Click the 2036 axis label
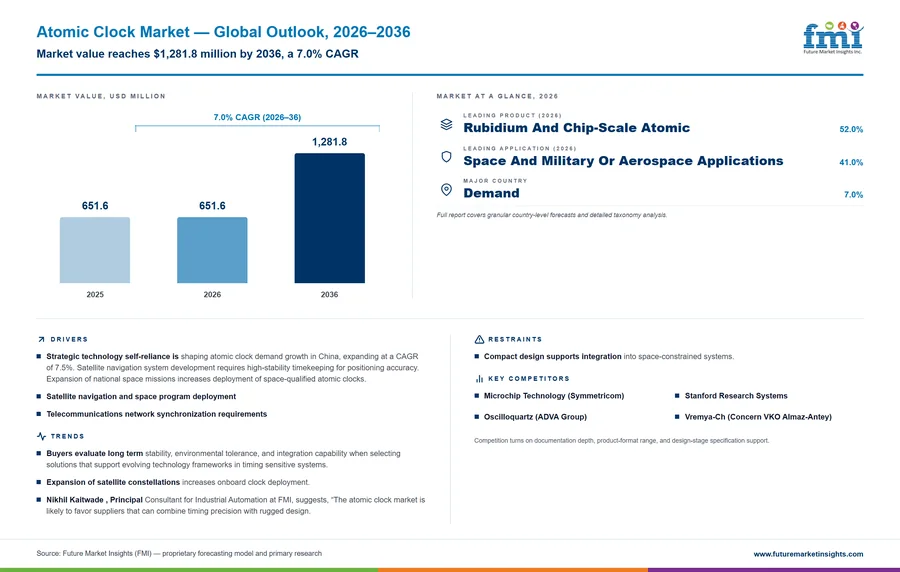 tap(329, 294)
